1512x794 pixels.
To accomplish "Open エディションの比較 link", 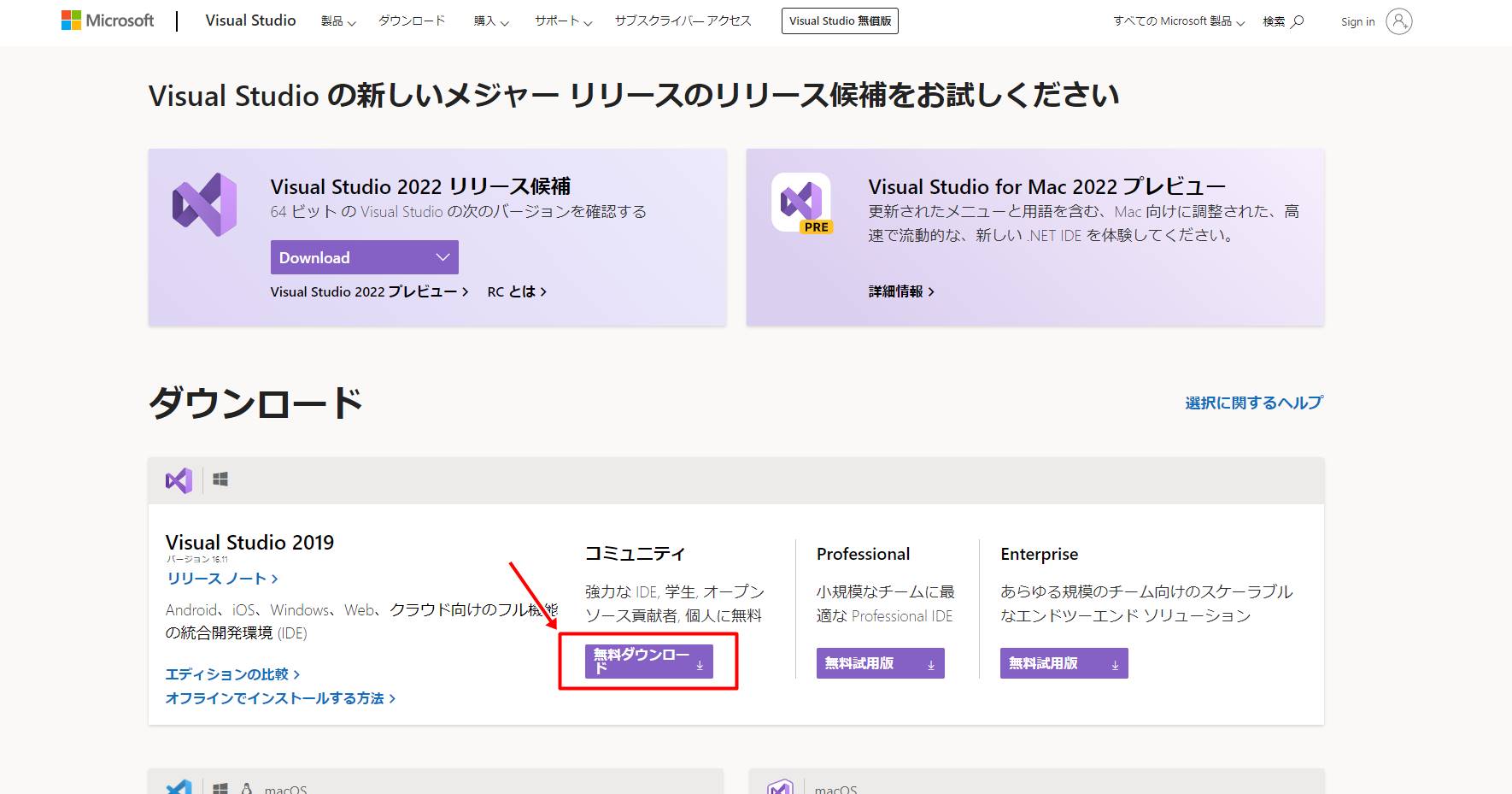I will click(x=232, y=674).
